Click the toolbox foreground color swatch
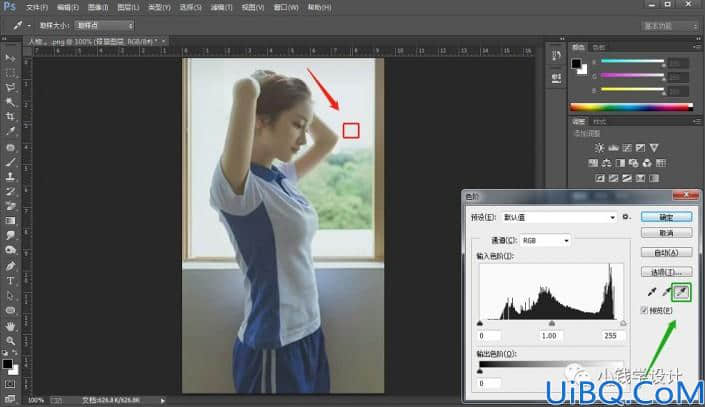This screenshot has height=407, width=705. pyautogui.click(x=7, y=364)
